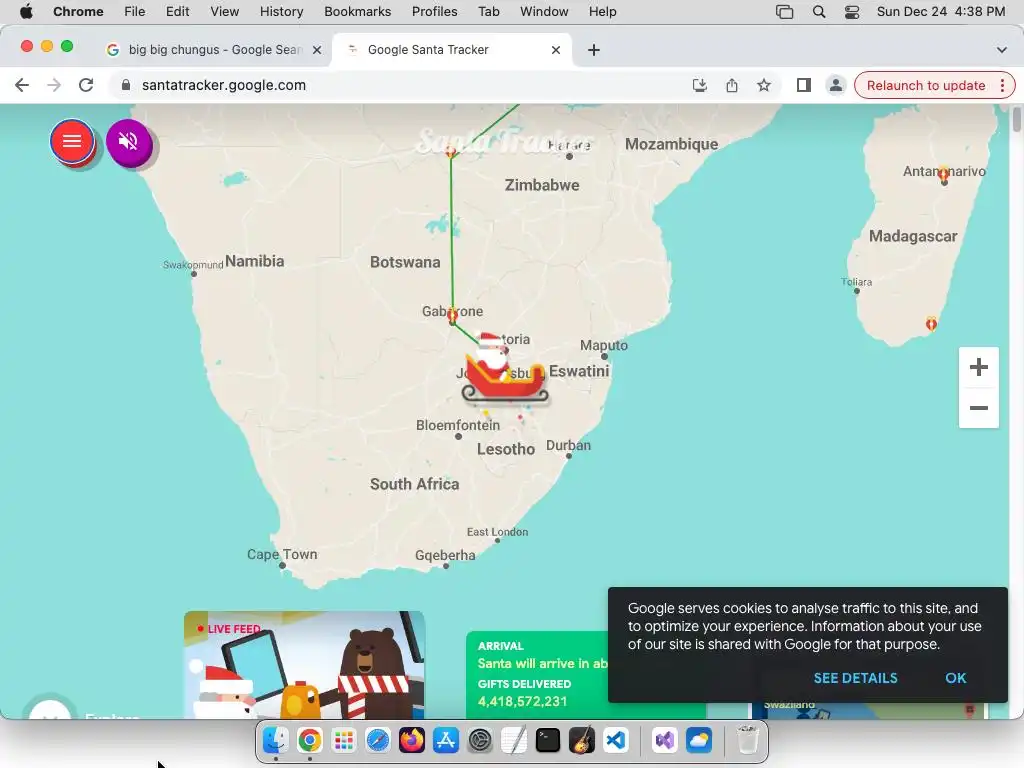Open the Window menu
The image size is (1024, 768).
tap(544, 11)
